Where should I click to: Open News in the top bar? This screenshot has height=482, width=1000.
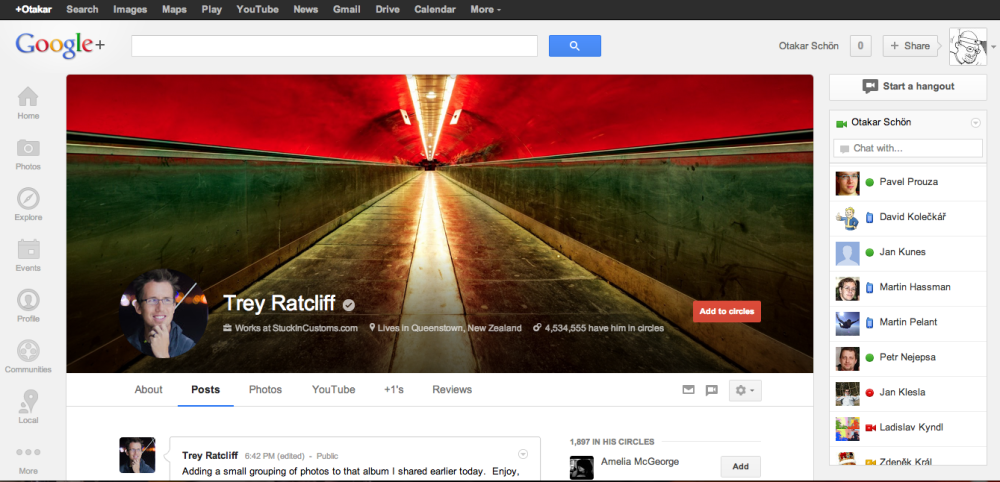pyautogui.click(x=306, y=10)
